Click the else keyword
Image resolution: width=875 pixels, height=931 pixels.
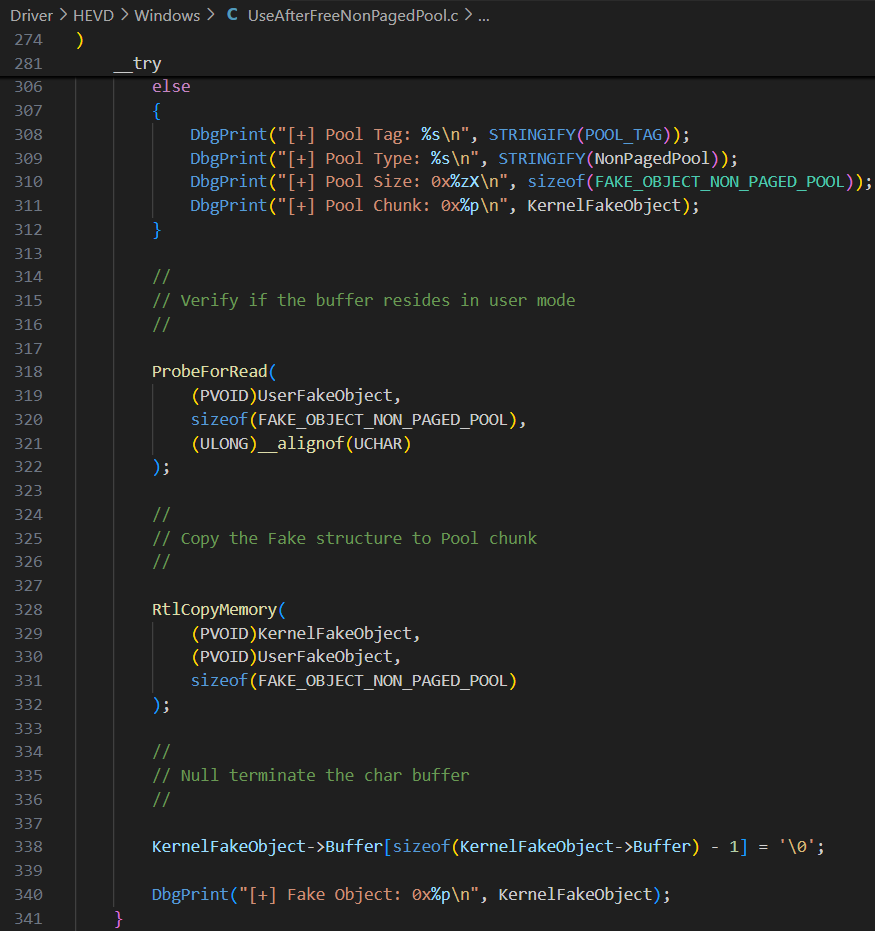[171, 87]
